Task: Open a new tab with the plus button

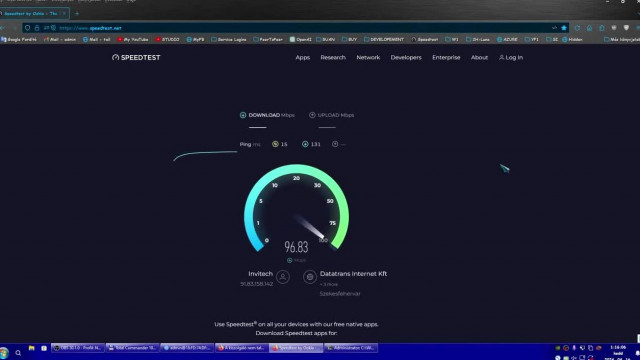Action: (x=77, y=13)
